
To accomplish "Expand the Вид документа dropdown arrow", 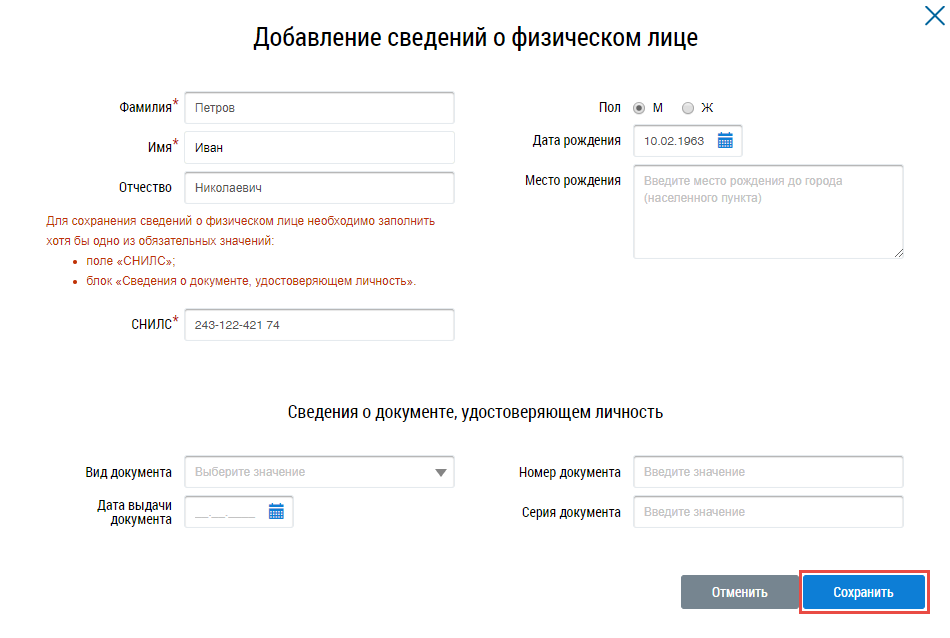I will click(x=441, y=472).
